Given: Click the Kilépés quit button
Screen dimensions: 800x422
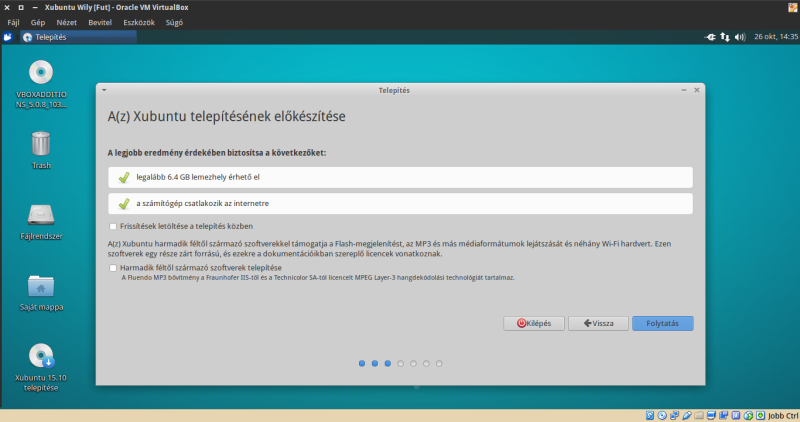Looking at the screenshot, I should [x=532, y=323].
